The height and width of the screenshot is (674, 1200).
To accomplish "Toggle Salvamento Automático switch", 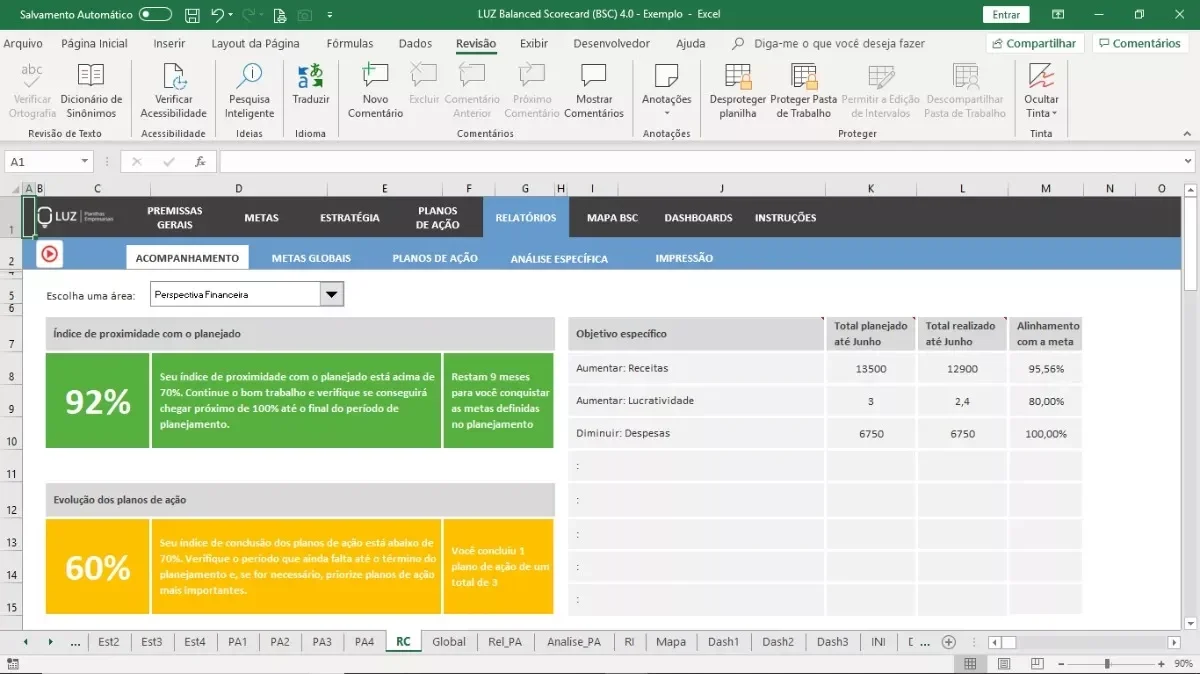I will click(x=155, y=15).
